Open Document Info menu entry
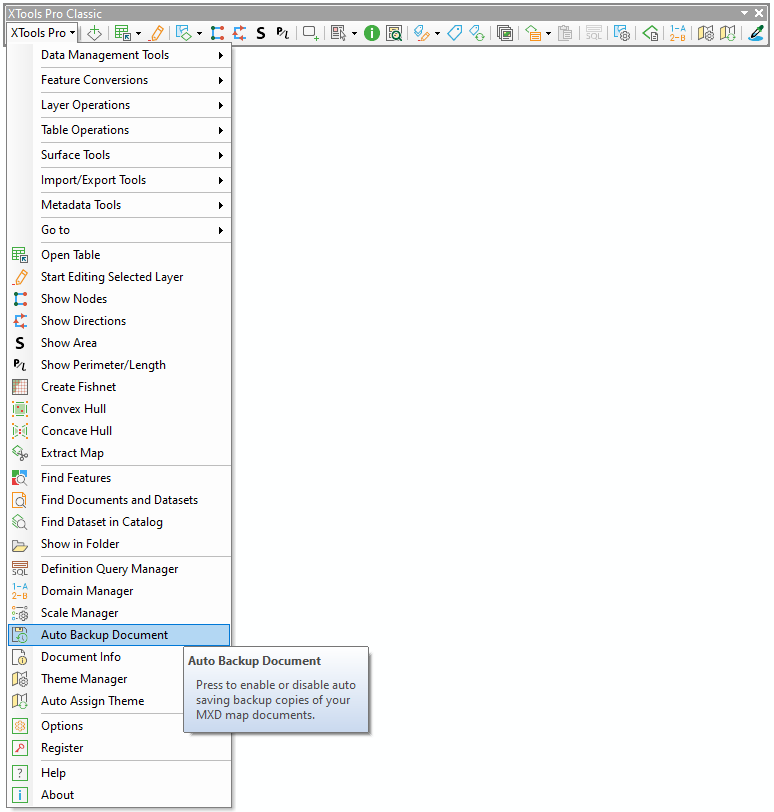 [x=97, y=657]
